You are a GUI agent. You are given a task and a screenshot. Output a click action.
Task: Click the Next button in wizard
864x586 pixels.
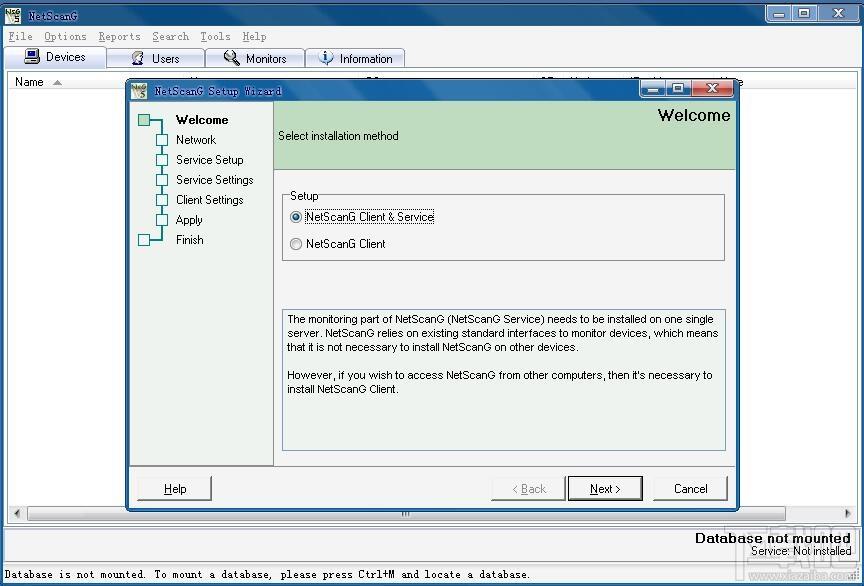click(x=605, y=489)
